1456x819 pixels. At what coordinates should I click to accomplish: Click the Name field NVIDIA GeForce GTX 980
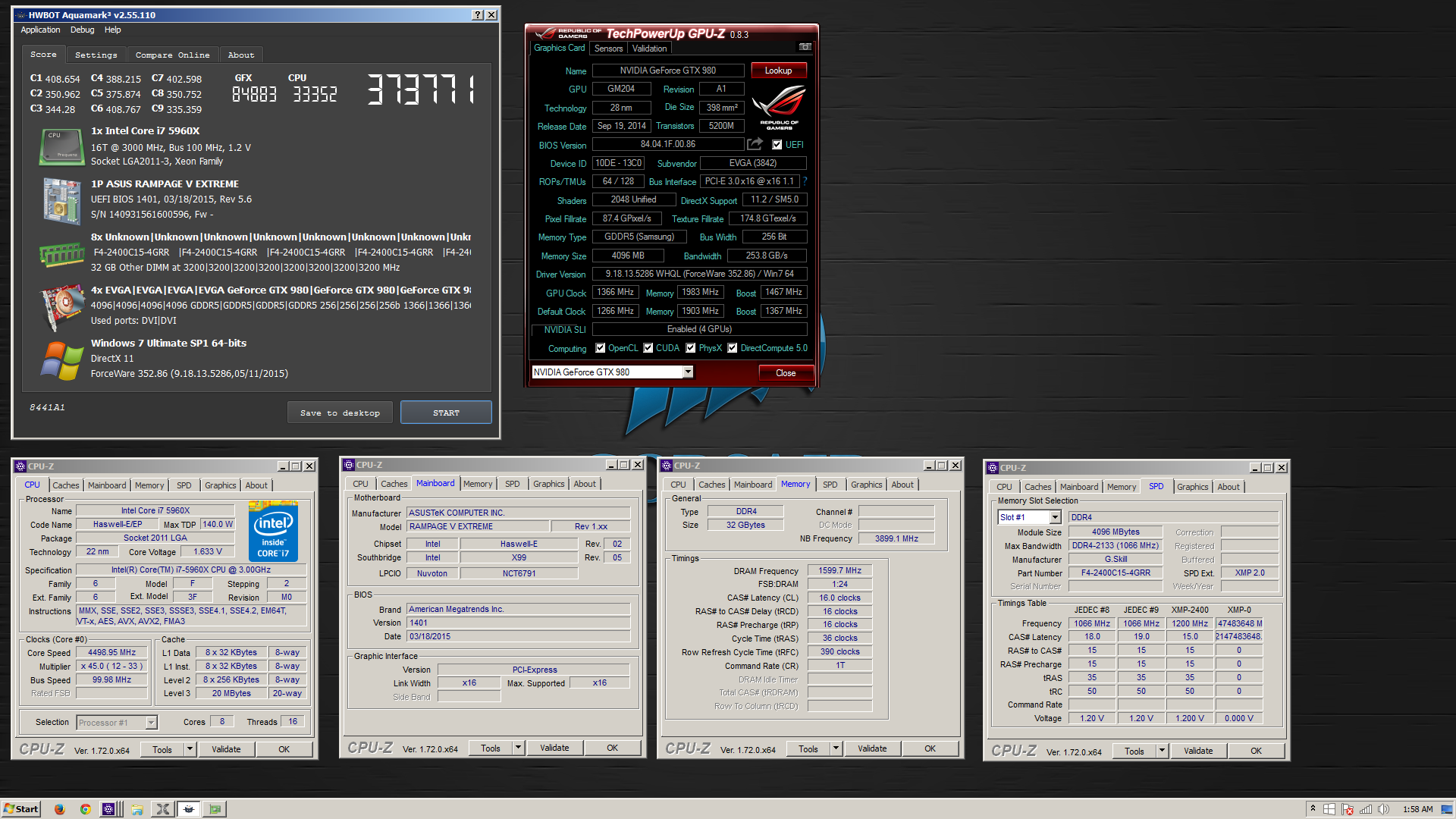tap(667, 71)
